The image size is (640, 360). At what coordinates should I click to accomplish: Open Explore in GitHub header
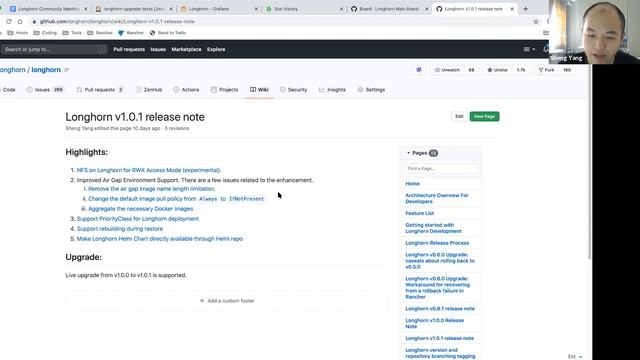pos(216,49)
